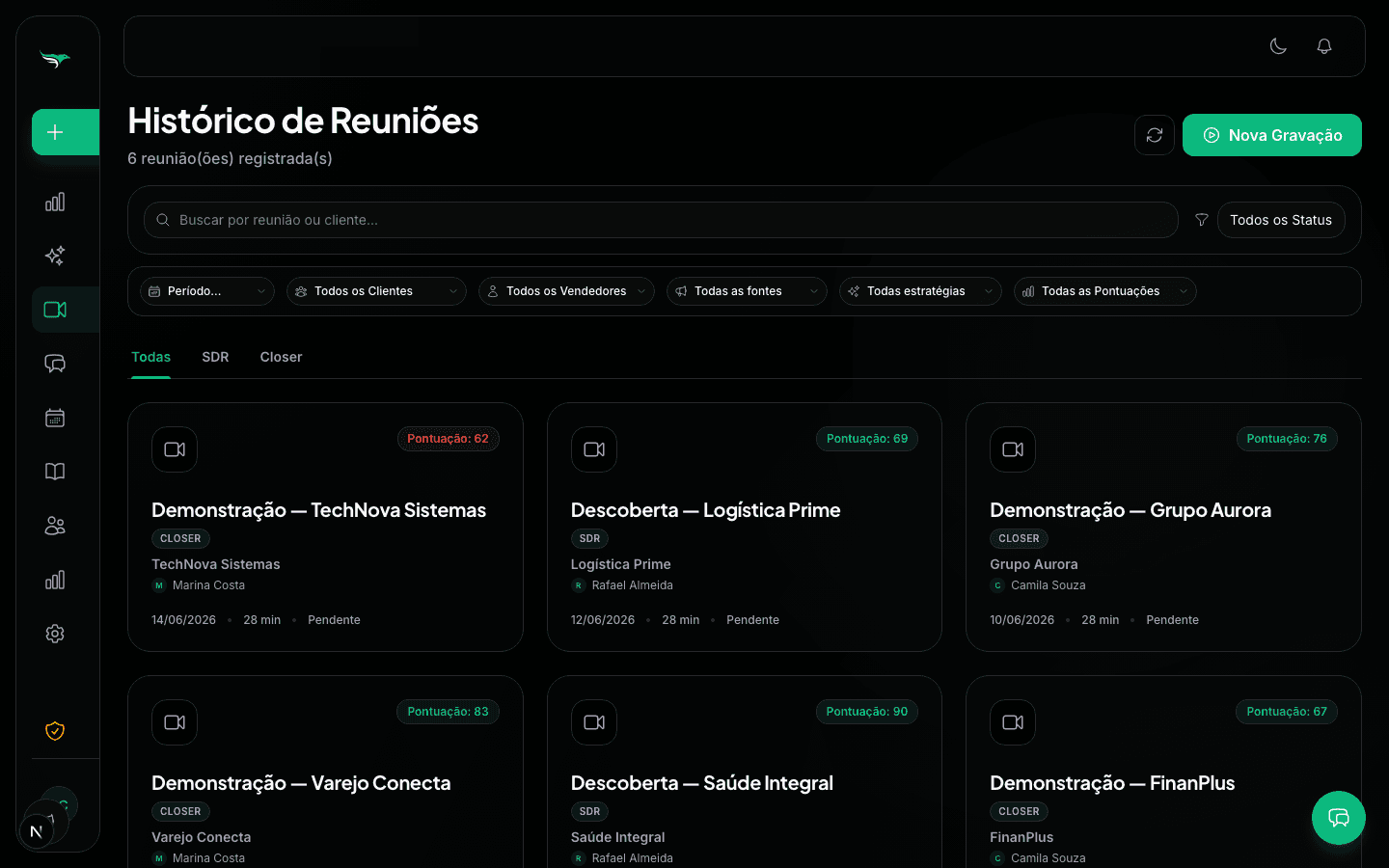1389x868 pixels.
Task: Click the M avatar icon beside Marina Costa on TechNova card
Action: [x=159, y=585]
